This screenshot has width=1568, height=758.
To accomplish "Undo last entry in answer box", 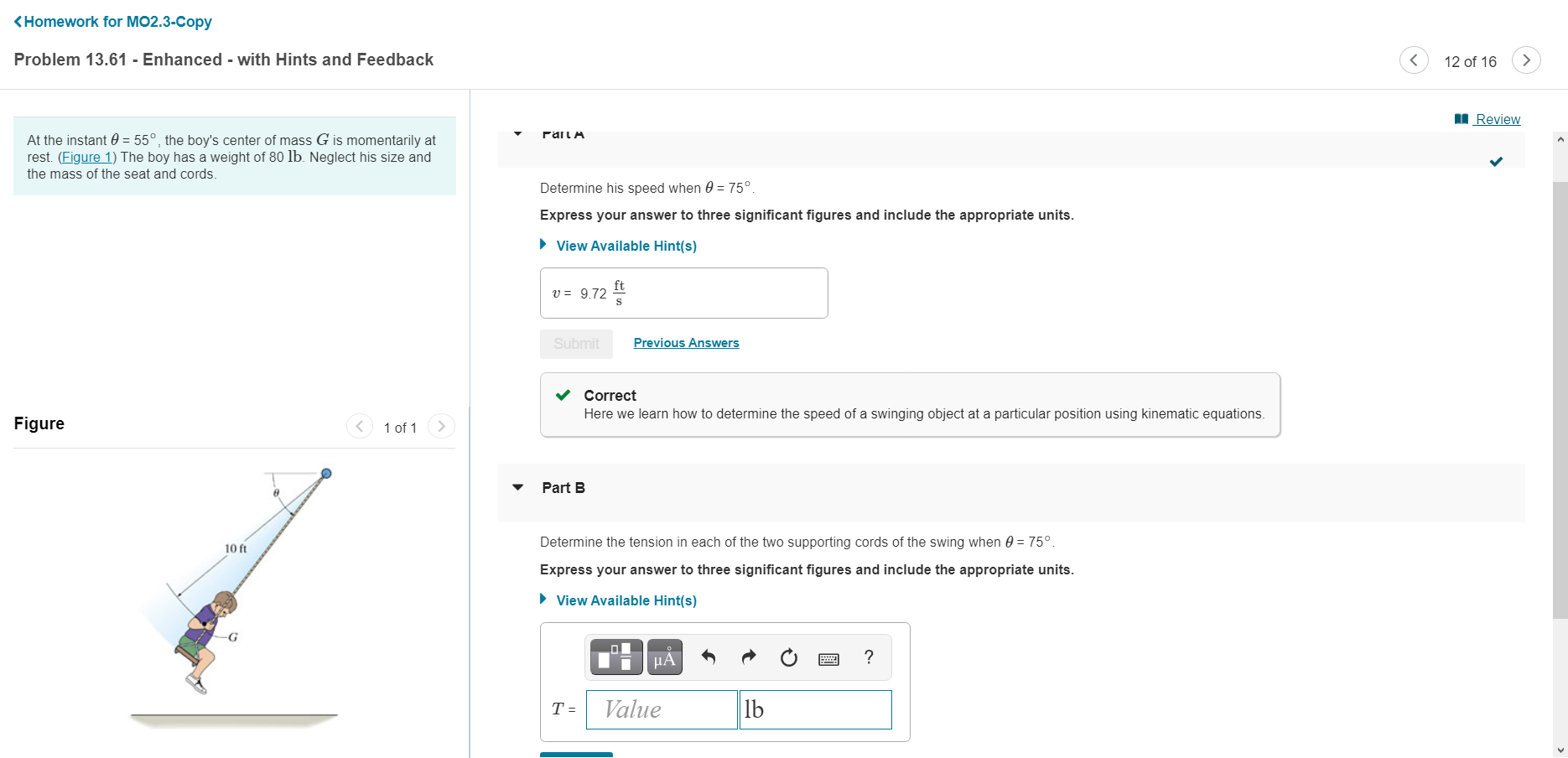I will [709, 657].
